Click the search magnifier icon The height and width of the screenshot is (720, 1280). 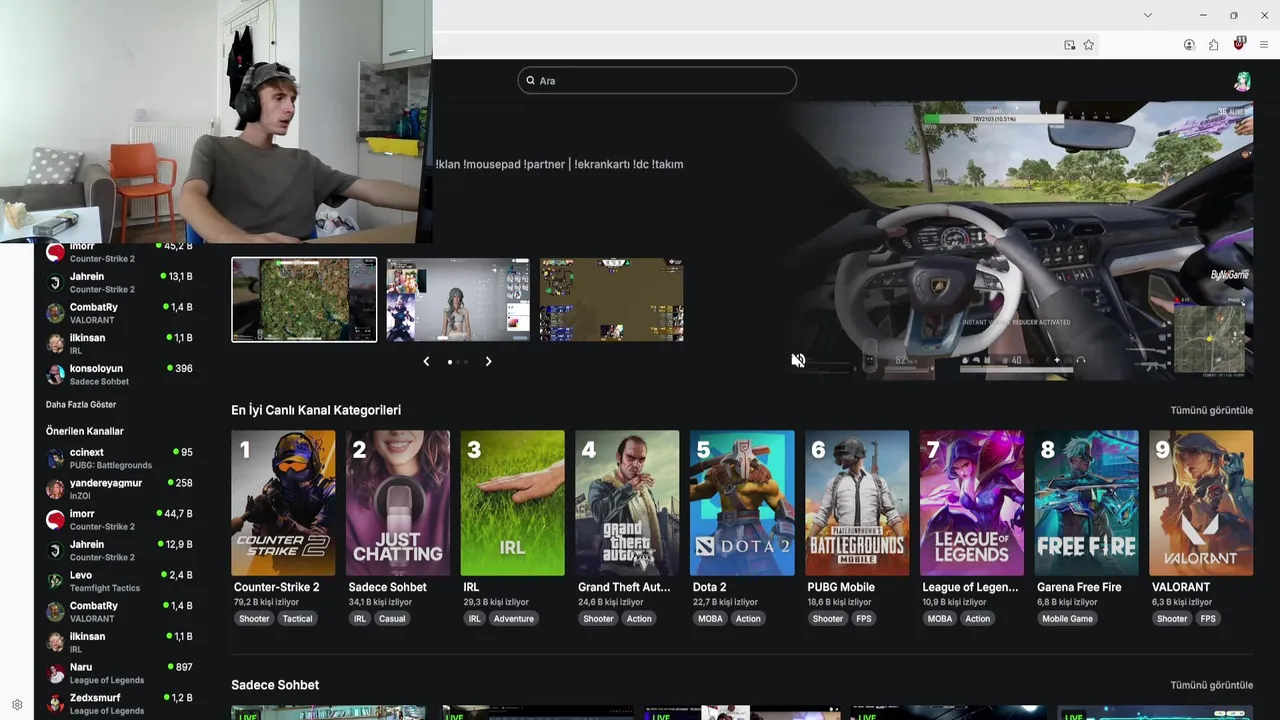(530, 81)
